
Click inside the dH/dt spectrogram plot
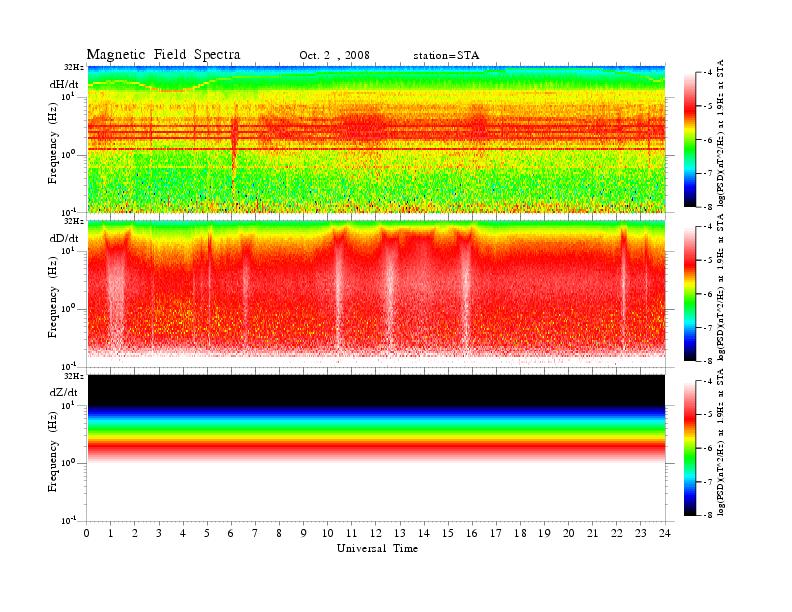376,139
